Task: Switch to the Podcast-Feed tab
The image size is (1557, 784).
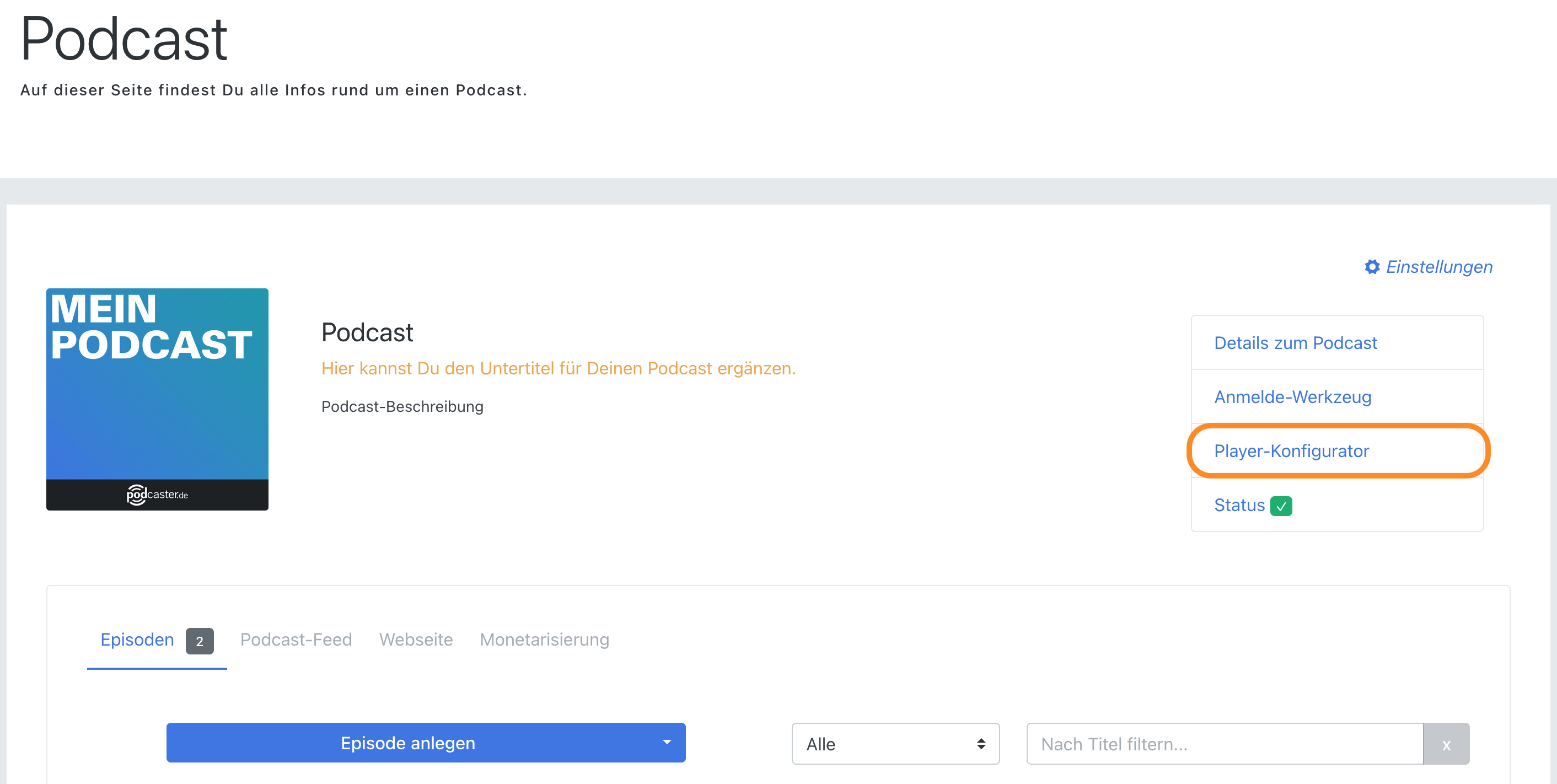Action: click(x=296, y=640)
